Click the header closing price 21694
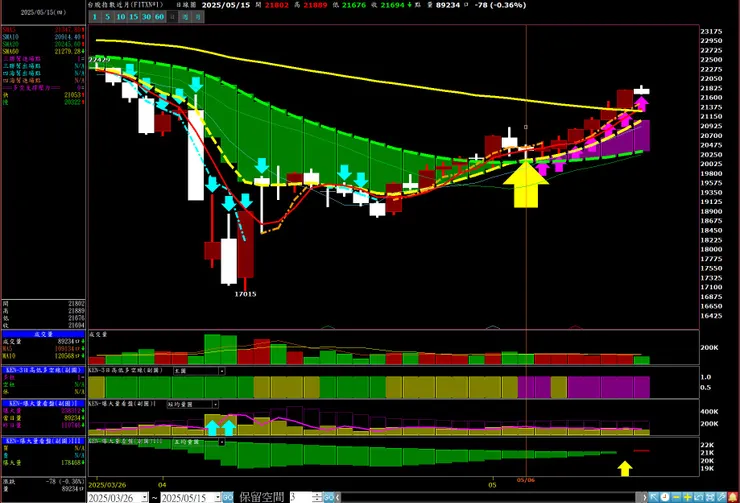 [395, 5]
